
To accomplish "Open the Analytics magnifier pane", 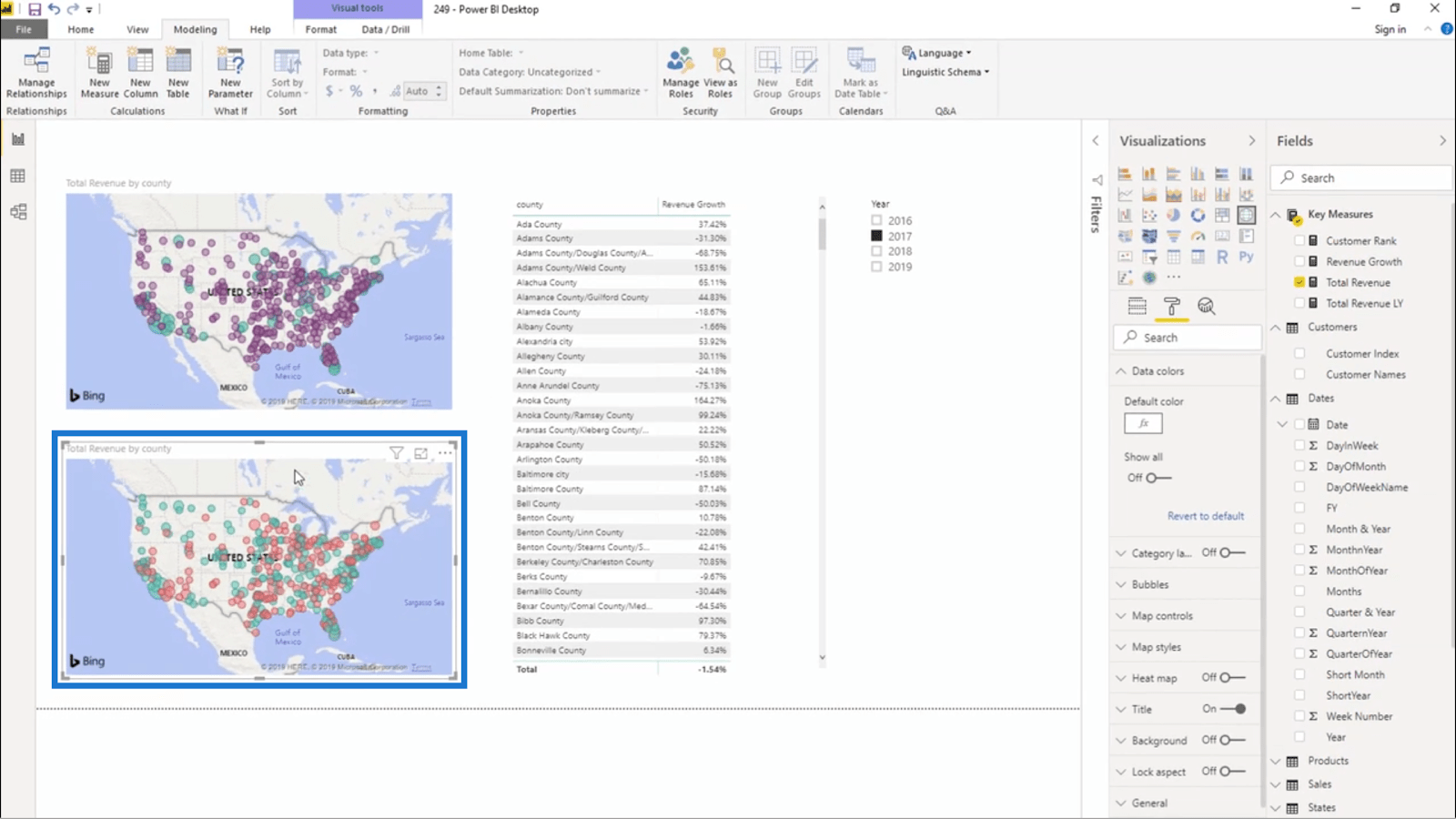I will pos(1207,306).
